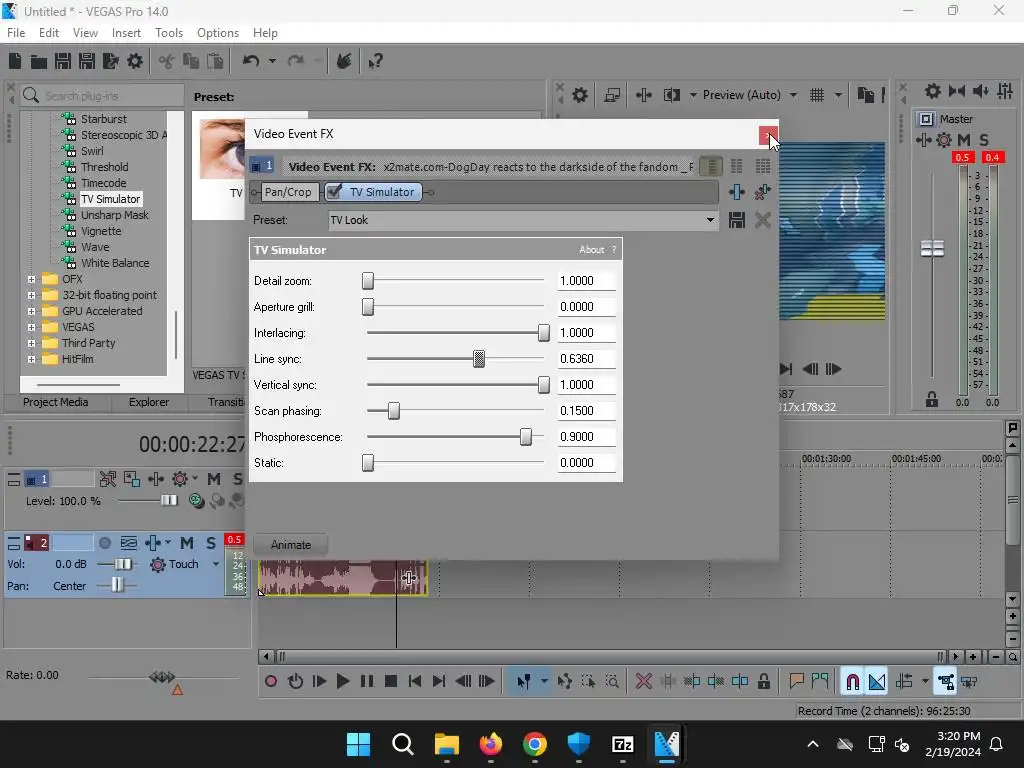Screen dimensions: 1024x768
Task: Click the Line sync slider handle
Action: [479, 359]
